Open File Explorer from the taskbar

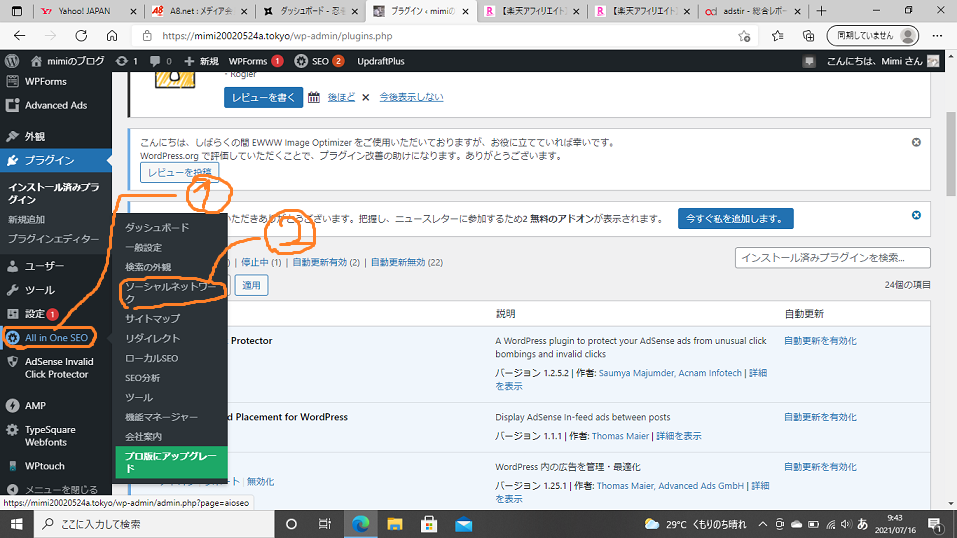click(395, 524)
